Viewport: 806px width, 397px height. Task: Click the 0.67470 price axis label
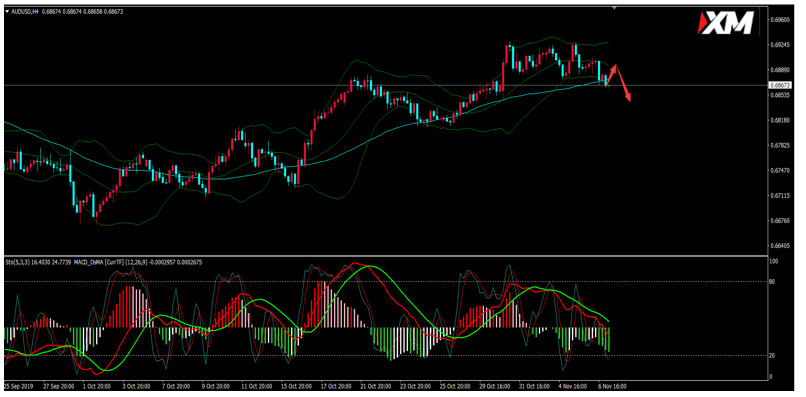[780, 170]
